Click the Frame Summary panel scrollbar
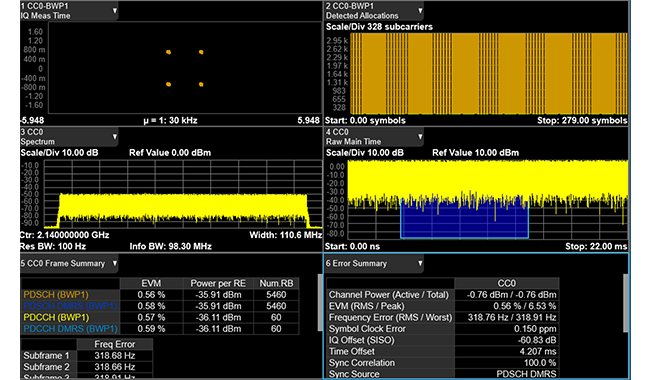 320,302
